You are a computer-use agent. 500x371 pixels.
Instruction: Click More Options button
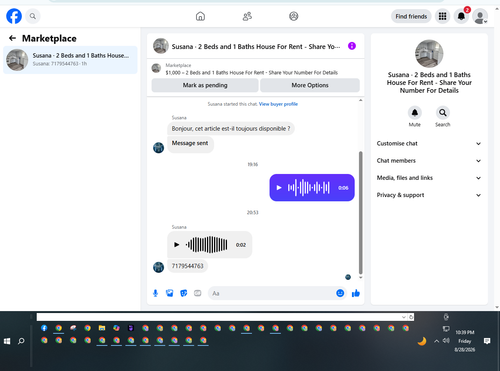(x=310, y=85)
